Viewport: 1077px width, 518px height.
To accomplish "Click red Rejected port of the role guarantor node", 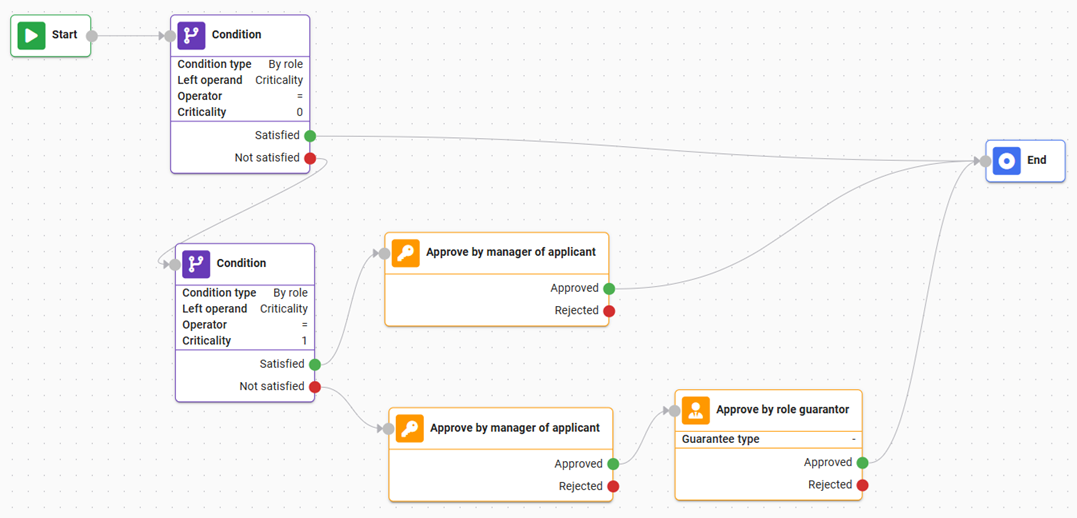I will click(x=862, y=485).
